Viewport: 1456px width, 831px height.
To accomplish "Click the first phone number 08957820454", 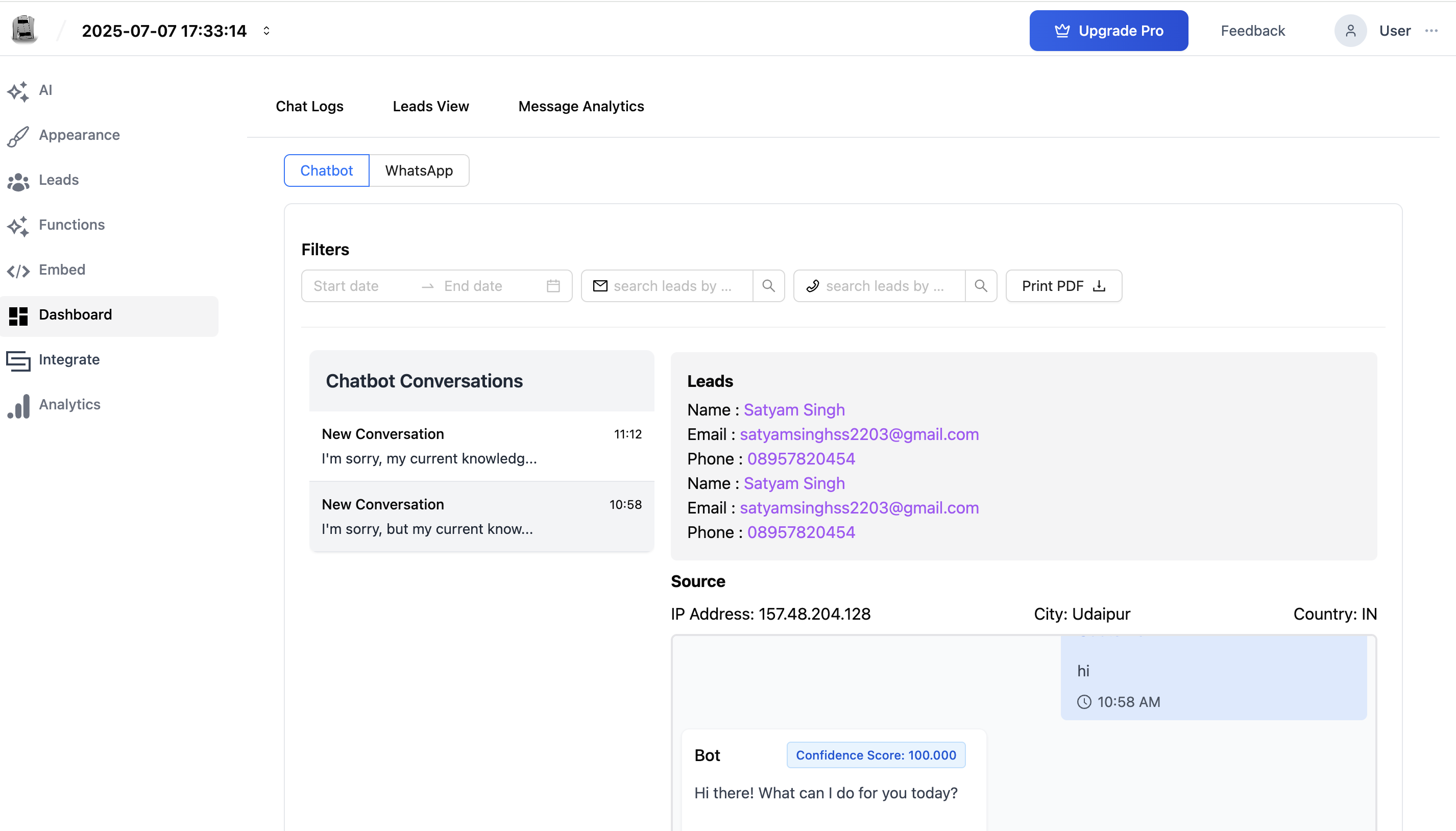I will tap(801, 459).
